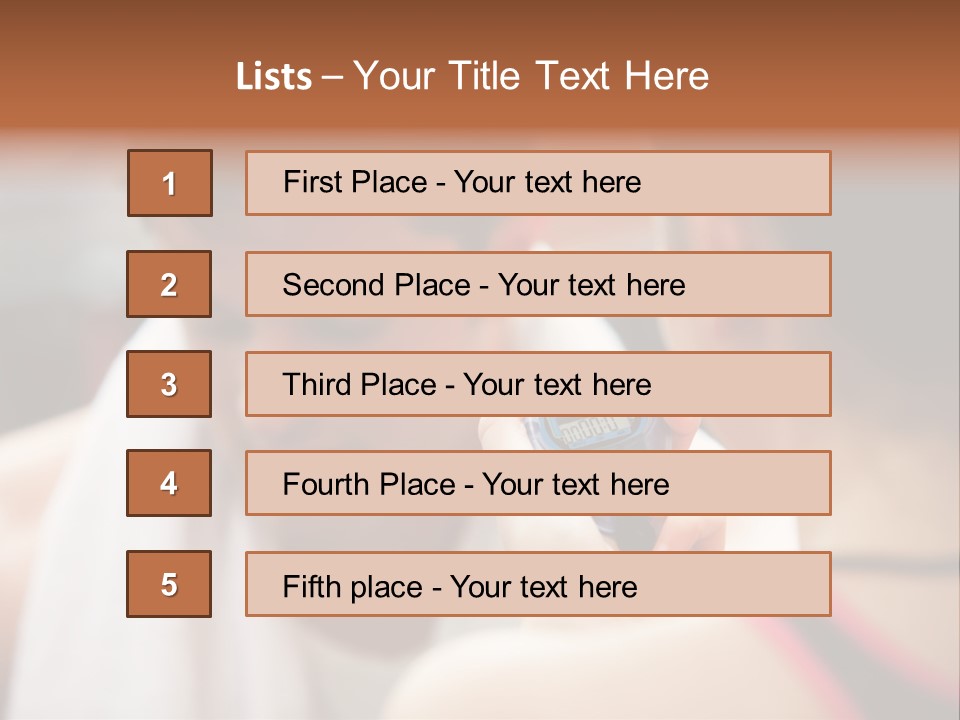This screenshot has width=960, height=720.
Task: Pick the number 4 box
Action: point(169,483)
